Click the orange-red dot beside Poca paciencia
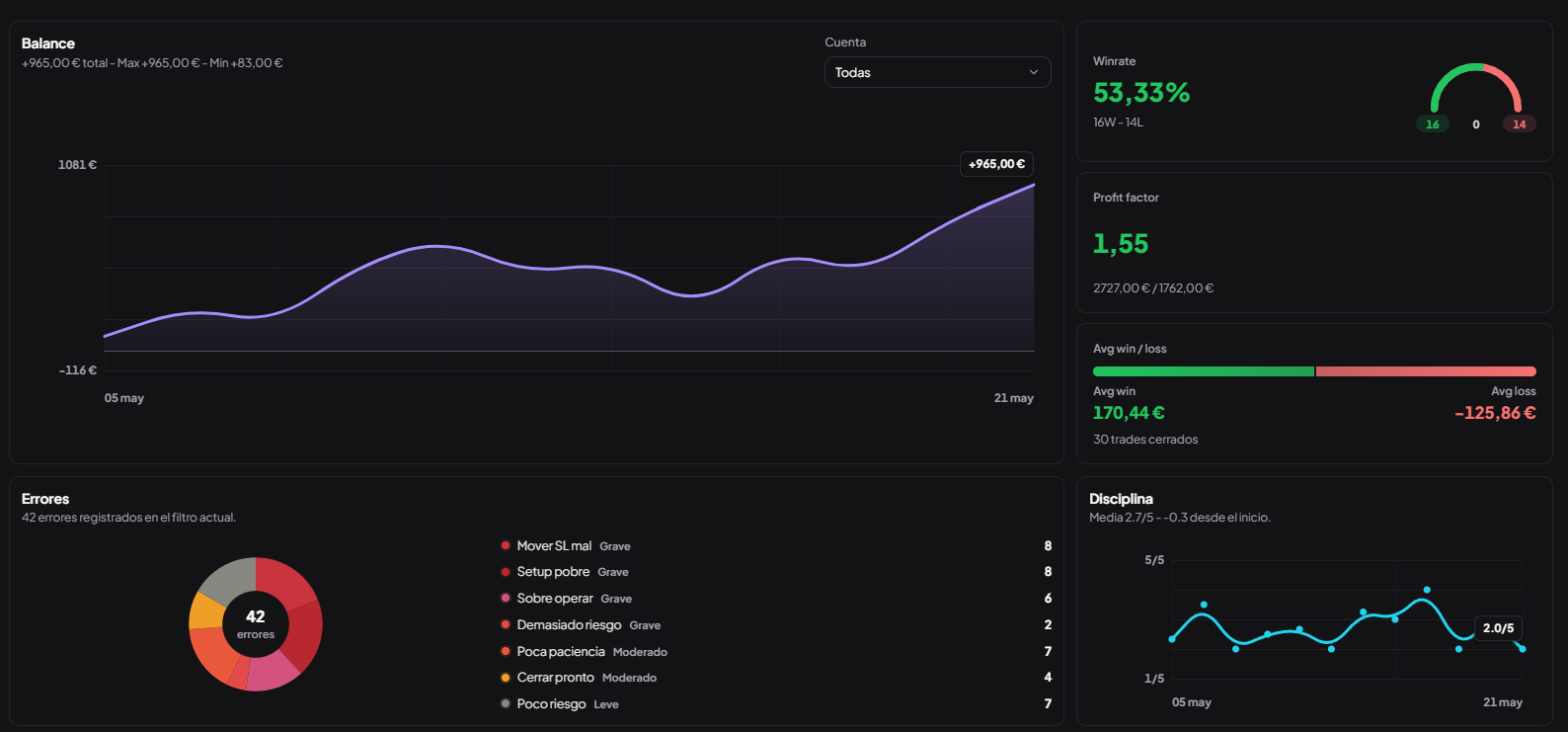1568x732 pixels. point(506,651)
